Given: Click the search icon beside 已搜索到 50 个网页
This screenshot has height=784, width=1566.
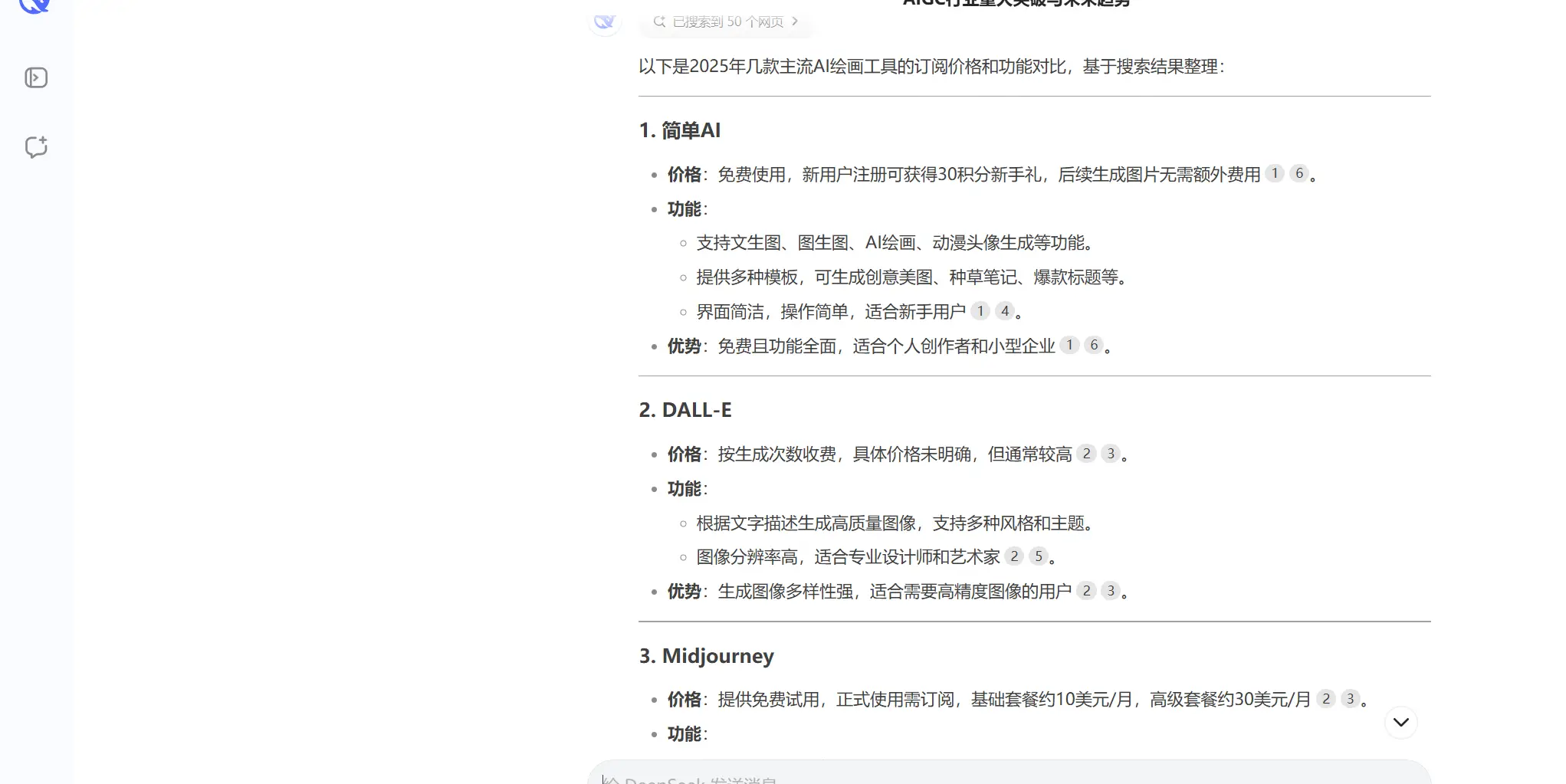Looking at the screenshot, I should (x=658, y=21).
